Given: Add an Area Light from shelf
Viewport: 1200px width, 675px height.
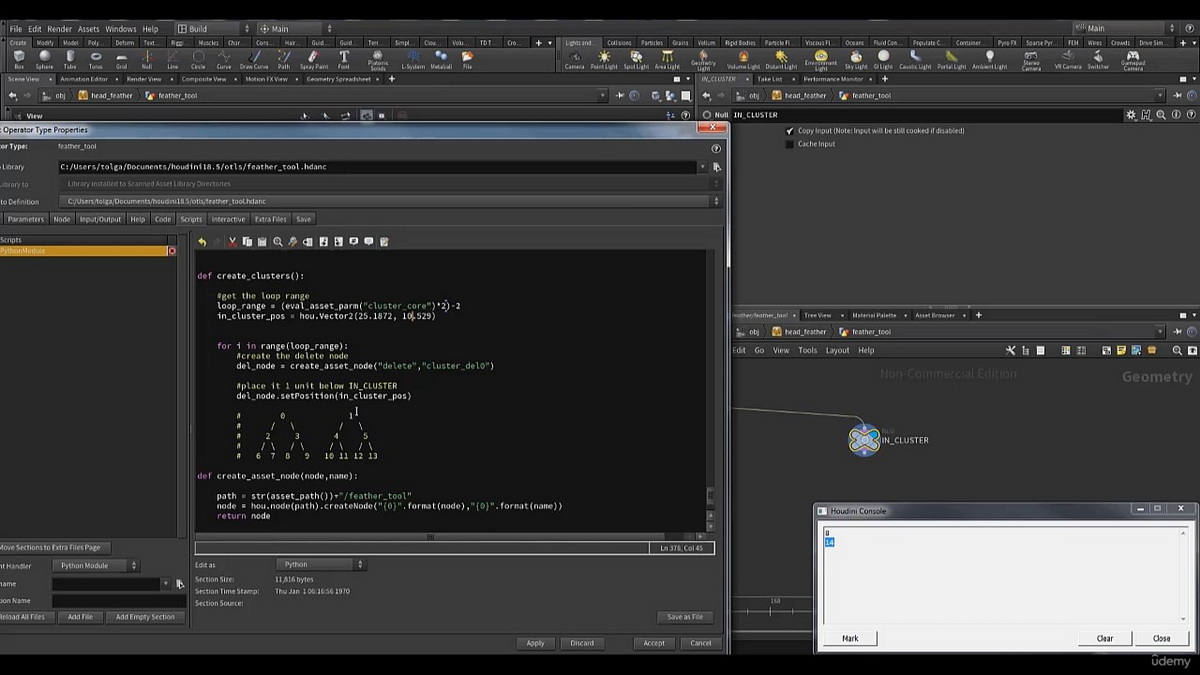Looking at the screenshot, I should (667, 60).
